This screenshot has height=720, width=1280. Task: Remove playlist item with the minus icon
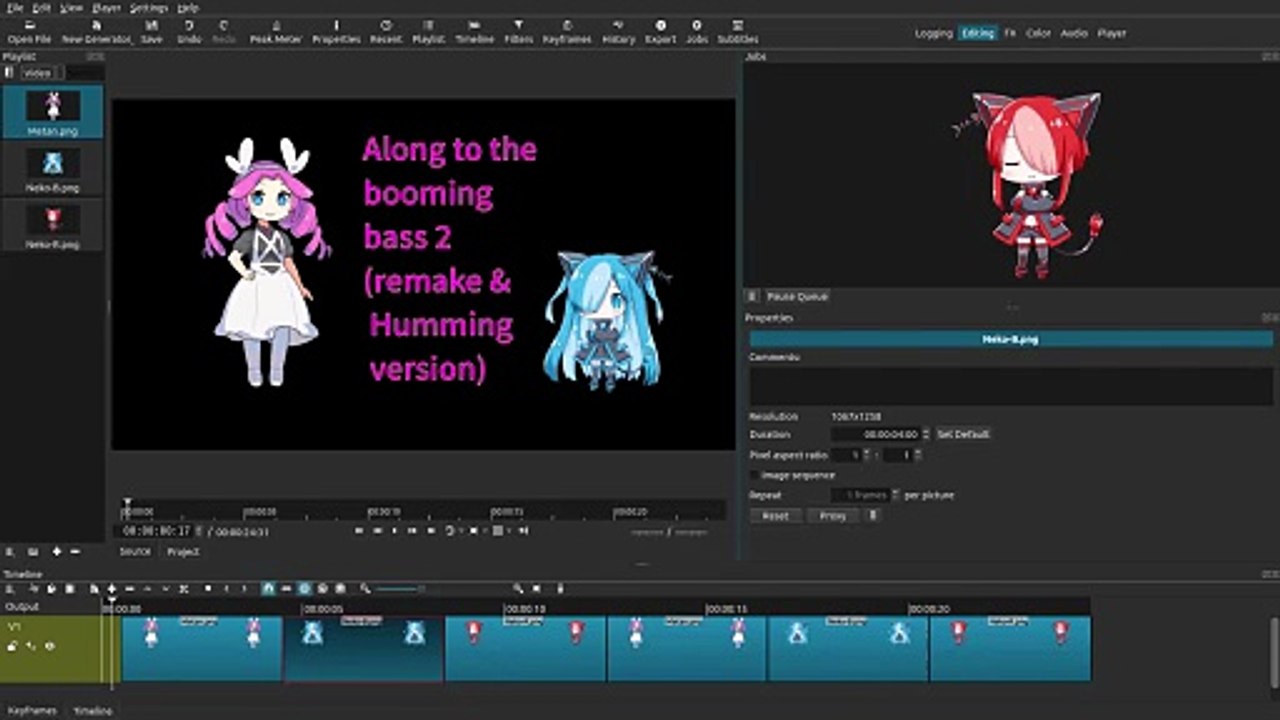pyautogui.click(x=74, y=551)
